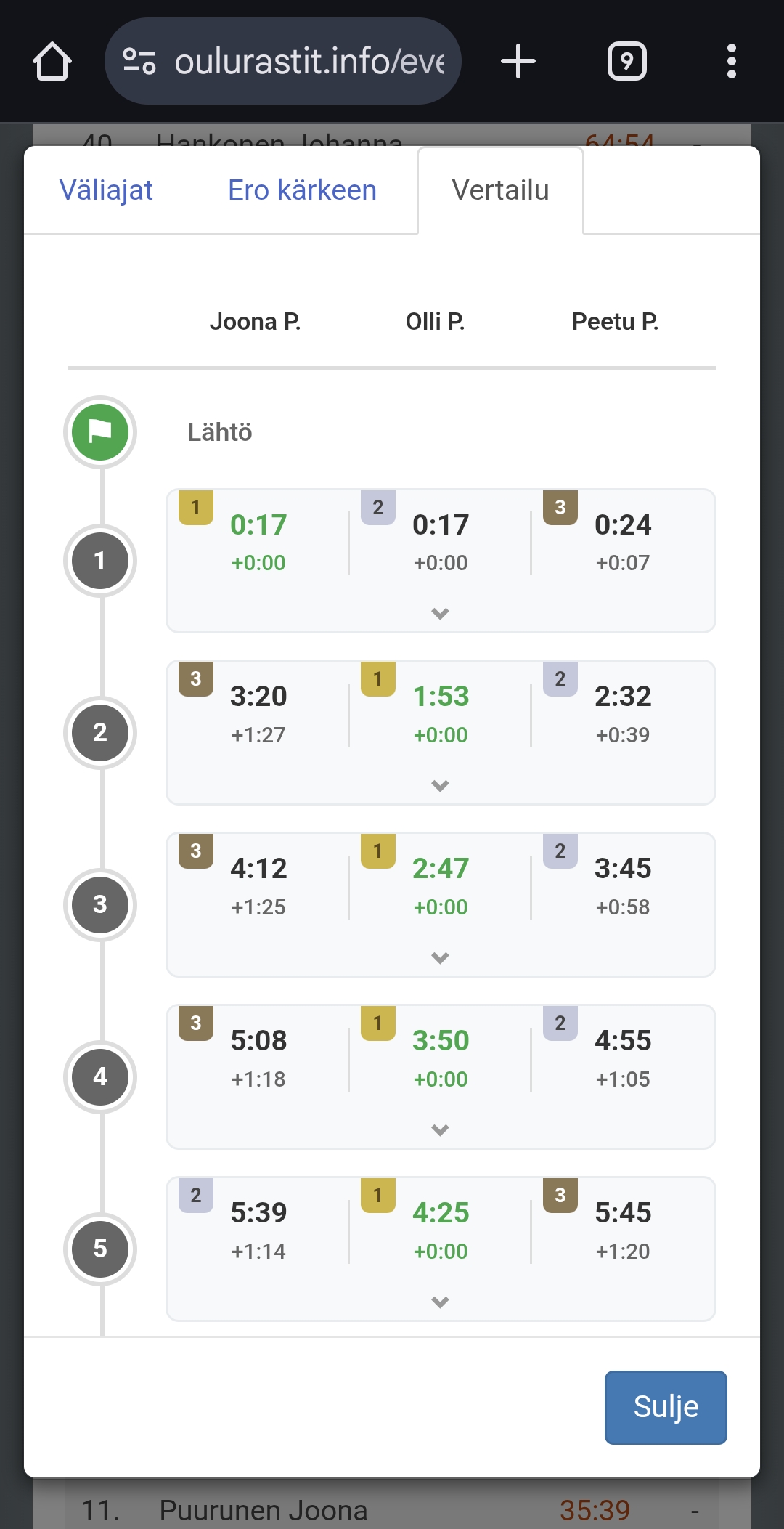
Task: Click Olli P. column header
Action: tap(435, 321)
